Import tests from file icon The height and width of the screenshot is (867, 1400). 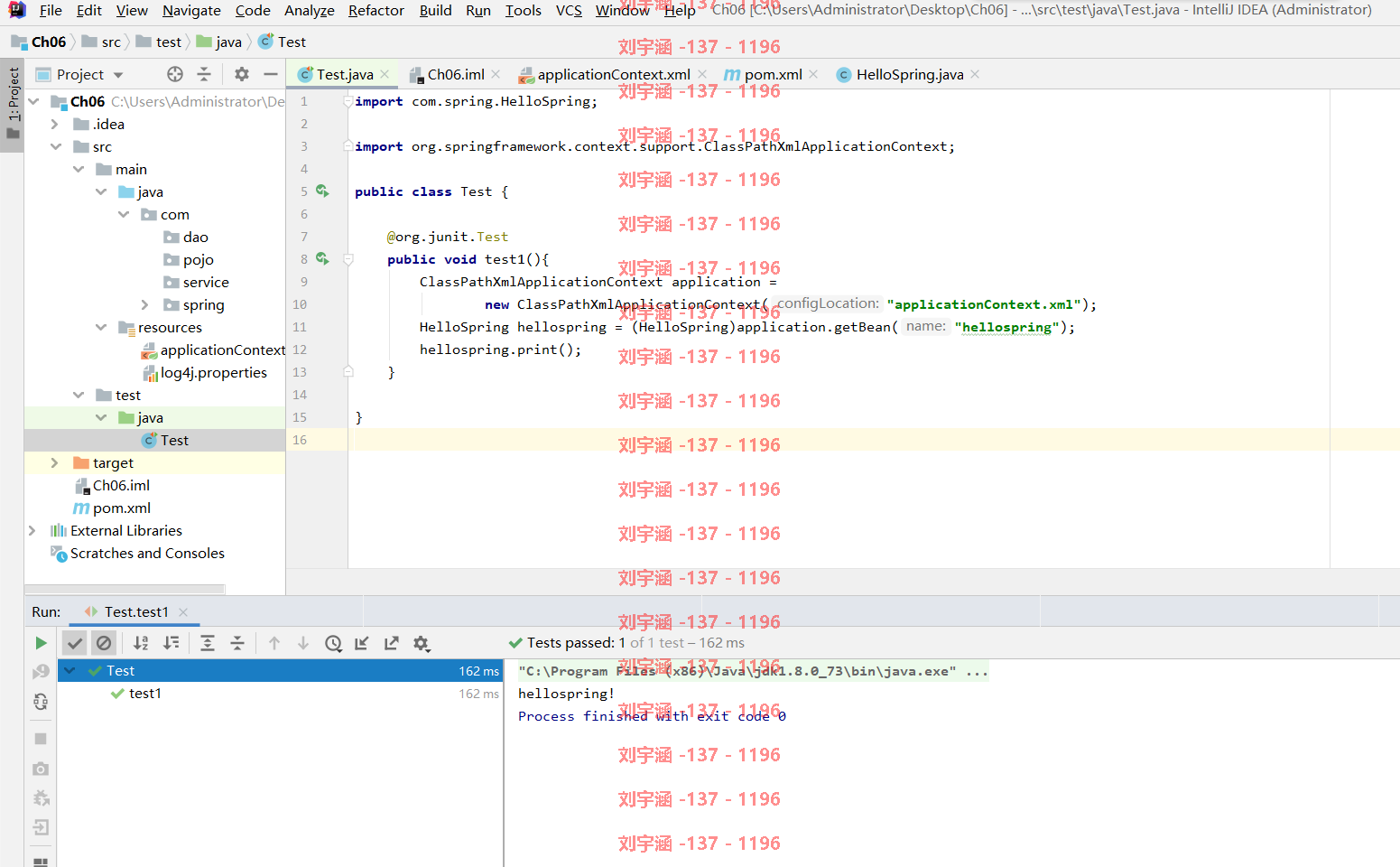click(362, 643)
